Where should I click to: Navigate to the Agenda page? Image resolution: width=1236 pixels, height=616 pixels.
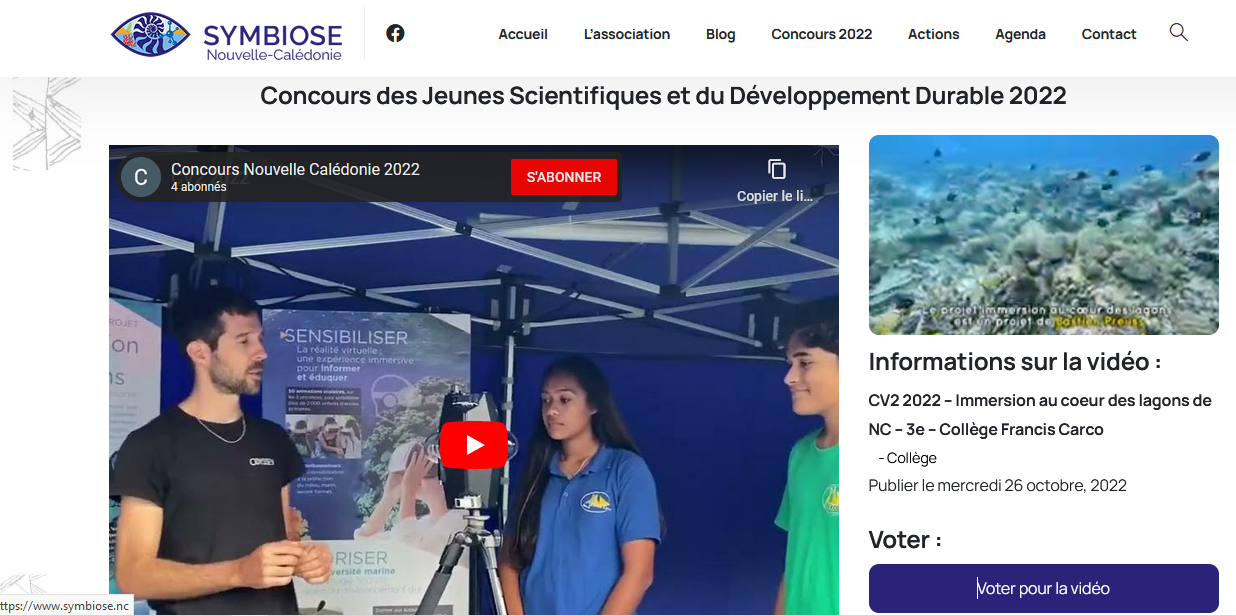tap(1020, 34)
